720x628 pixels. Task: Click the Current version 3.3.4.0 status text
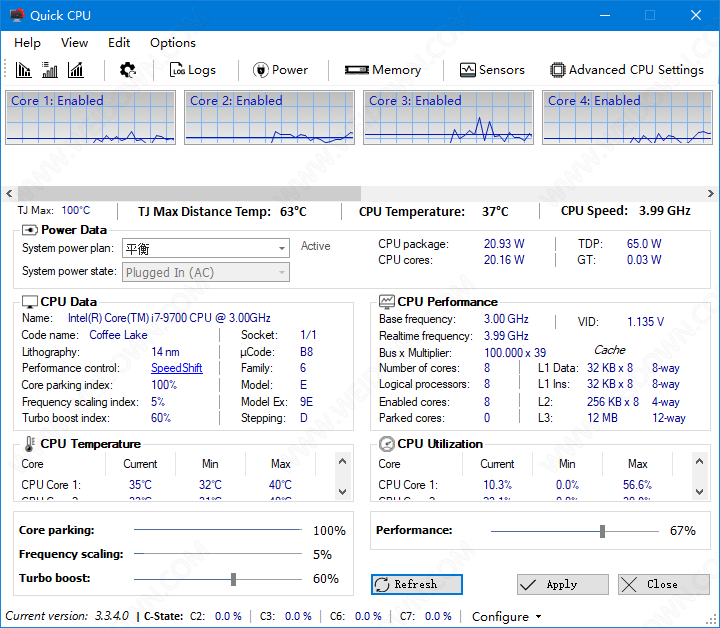point(67,616)
